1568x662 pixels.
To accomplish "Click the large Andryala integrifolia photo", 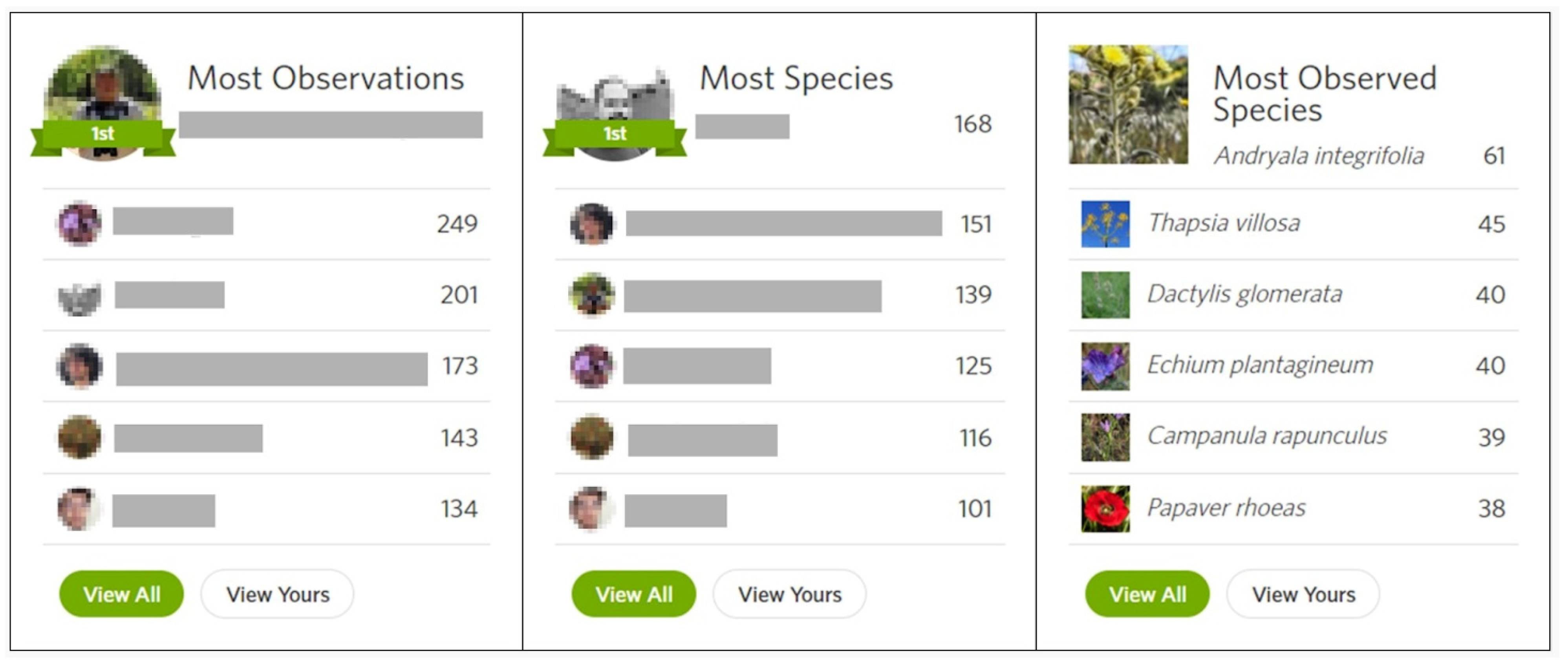I will 1128,104.
